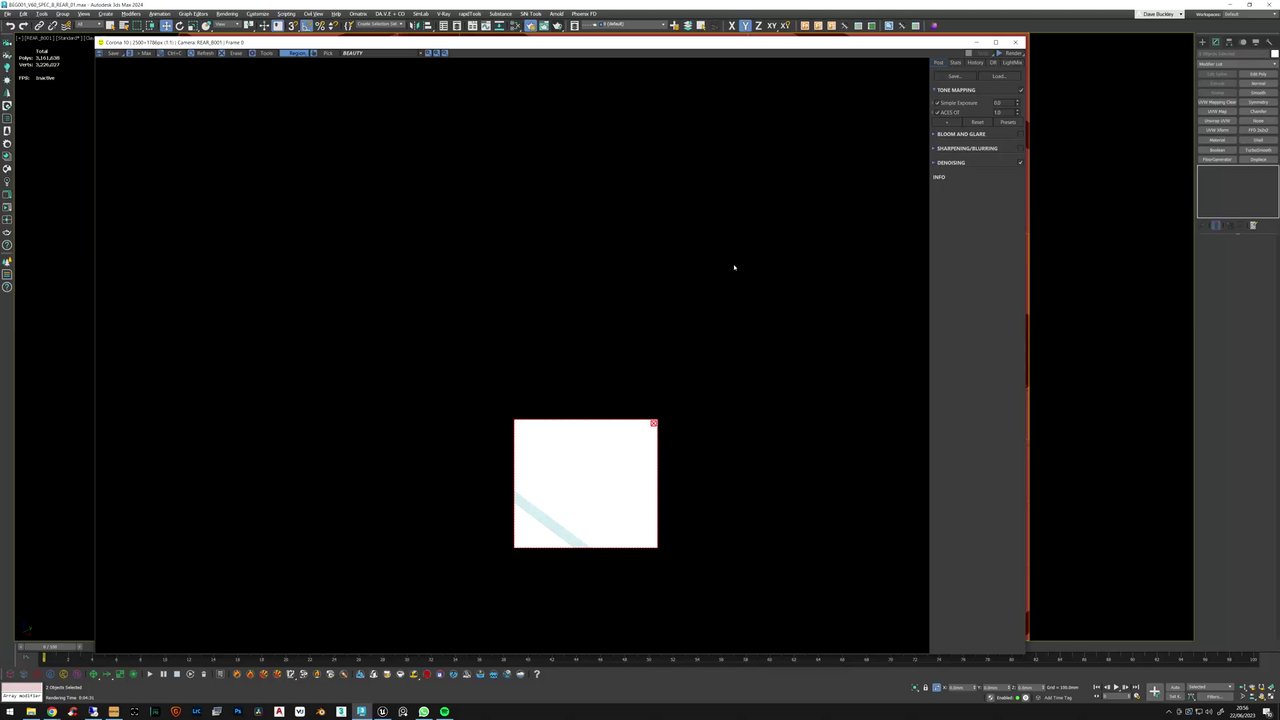Switch to the Stats tab
The image size is (1280, 720).
click(x=955, y=63)
